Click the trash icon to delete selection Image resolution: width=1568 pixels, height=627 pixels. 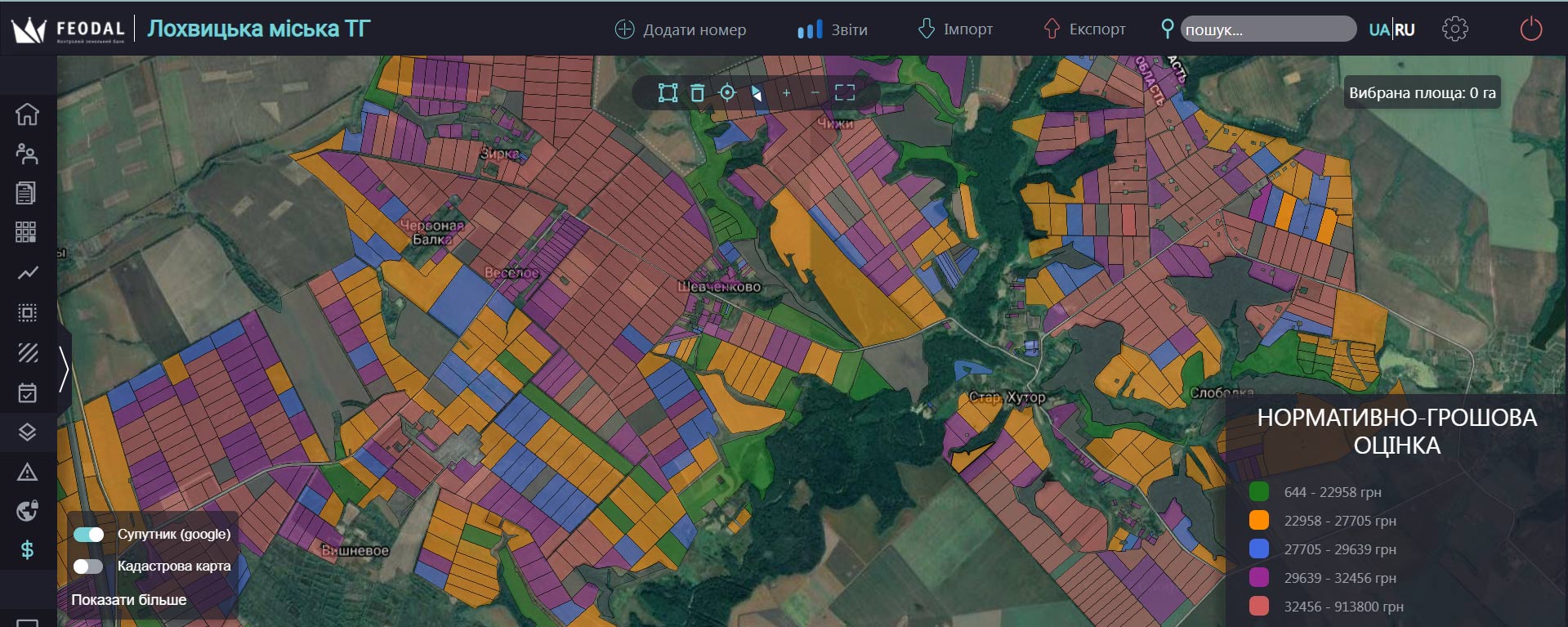pyautogui.click(x=697, y=93)
